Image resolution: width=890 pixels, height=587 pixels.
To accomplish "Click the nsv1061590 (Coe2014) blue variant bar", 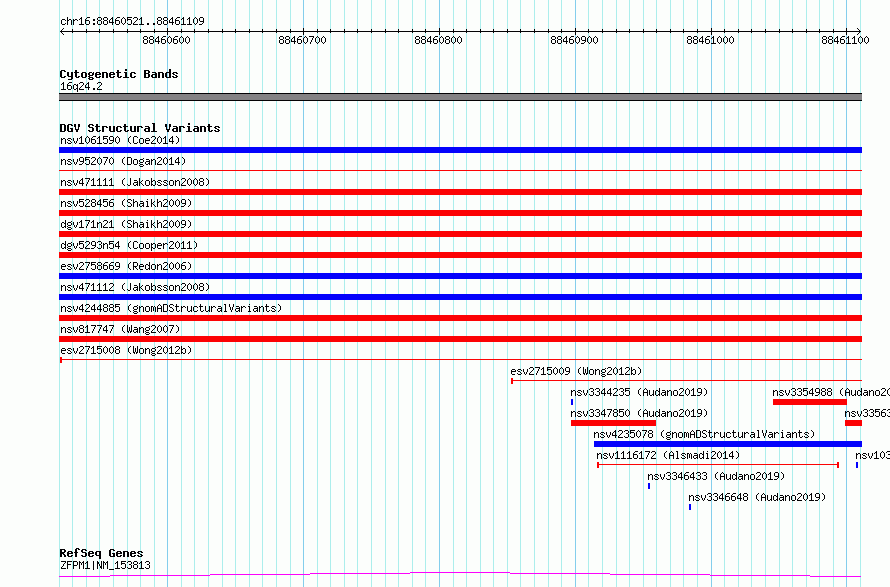I will (460, 150).
